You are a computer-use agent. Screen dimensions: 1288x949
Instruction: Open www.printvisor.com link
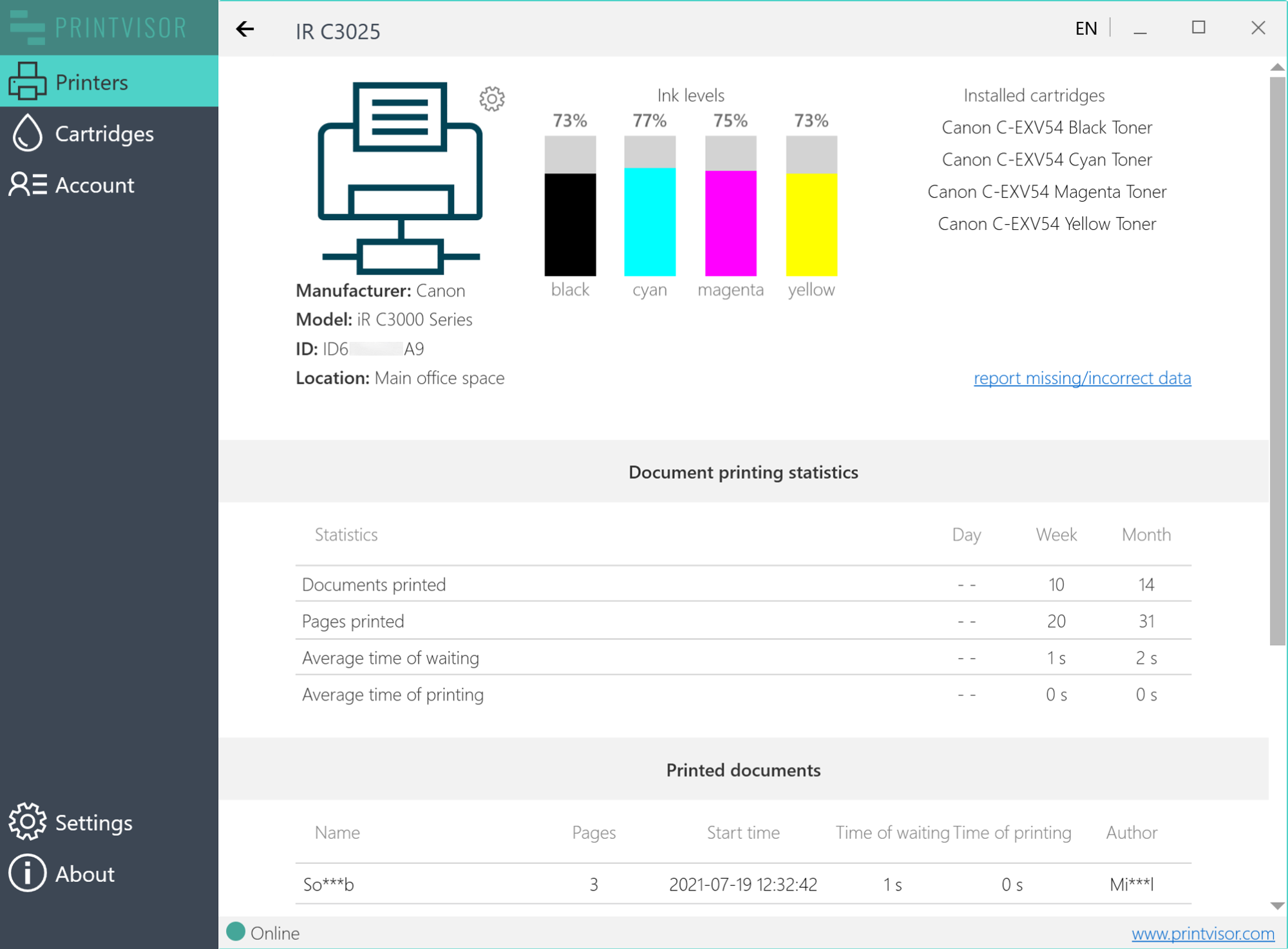point(1202,933)
